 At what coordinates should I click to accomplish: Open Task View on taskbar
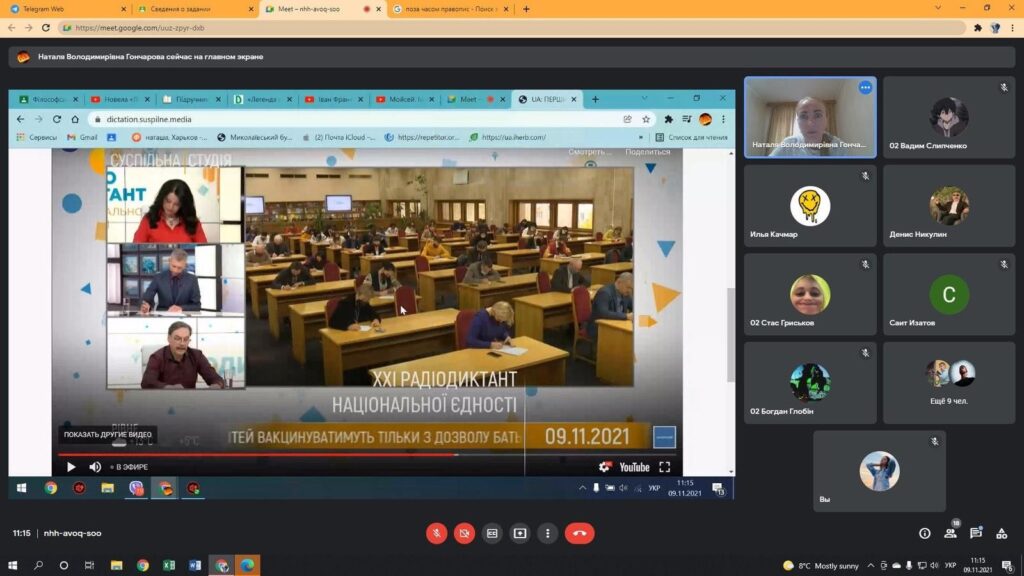pos(89,565)
